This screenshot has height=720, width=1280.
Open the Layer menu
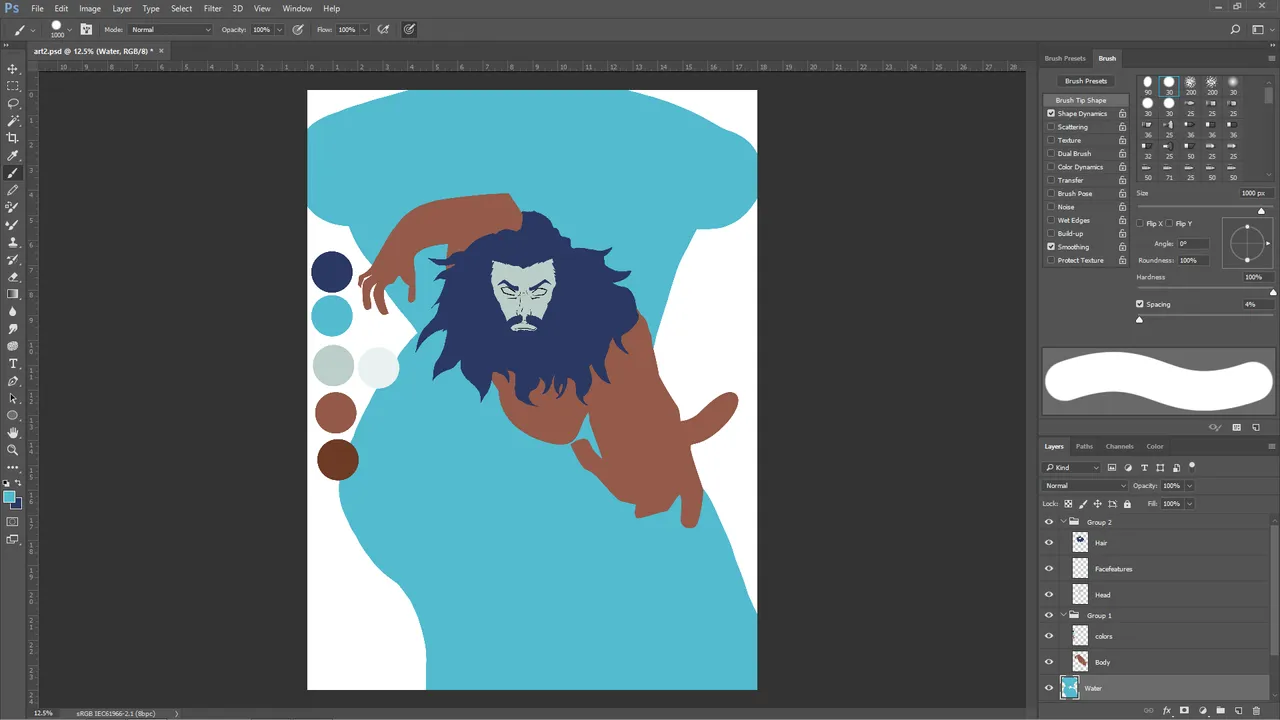(x=122, y=8)
